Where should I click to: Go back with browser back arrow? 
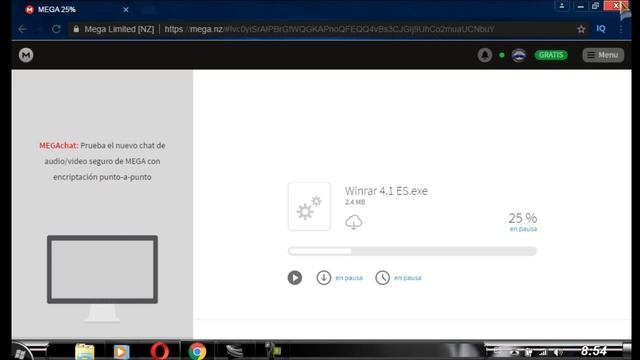(x=23, y=29)
